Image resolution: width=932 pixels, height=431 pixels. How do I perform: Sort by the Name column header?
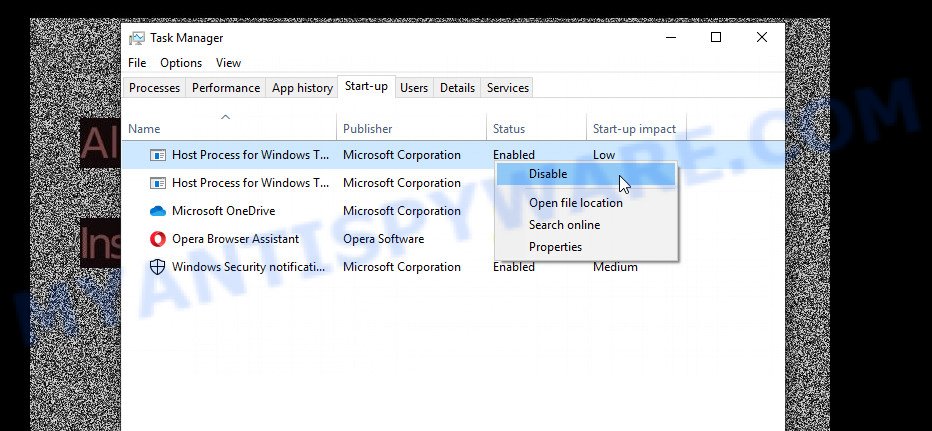229,129
